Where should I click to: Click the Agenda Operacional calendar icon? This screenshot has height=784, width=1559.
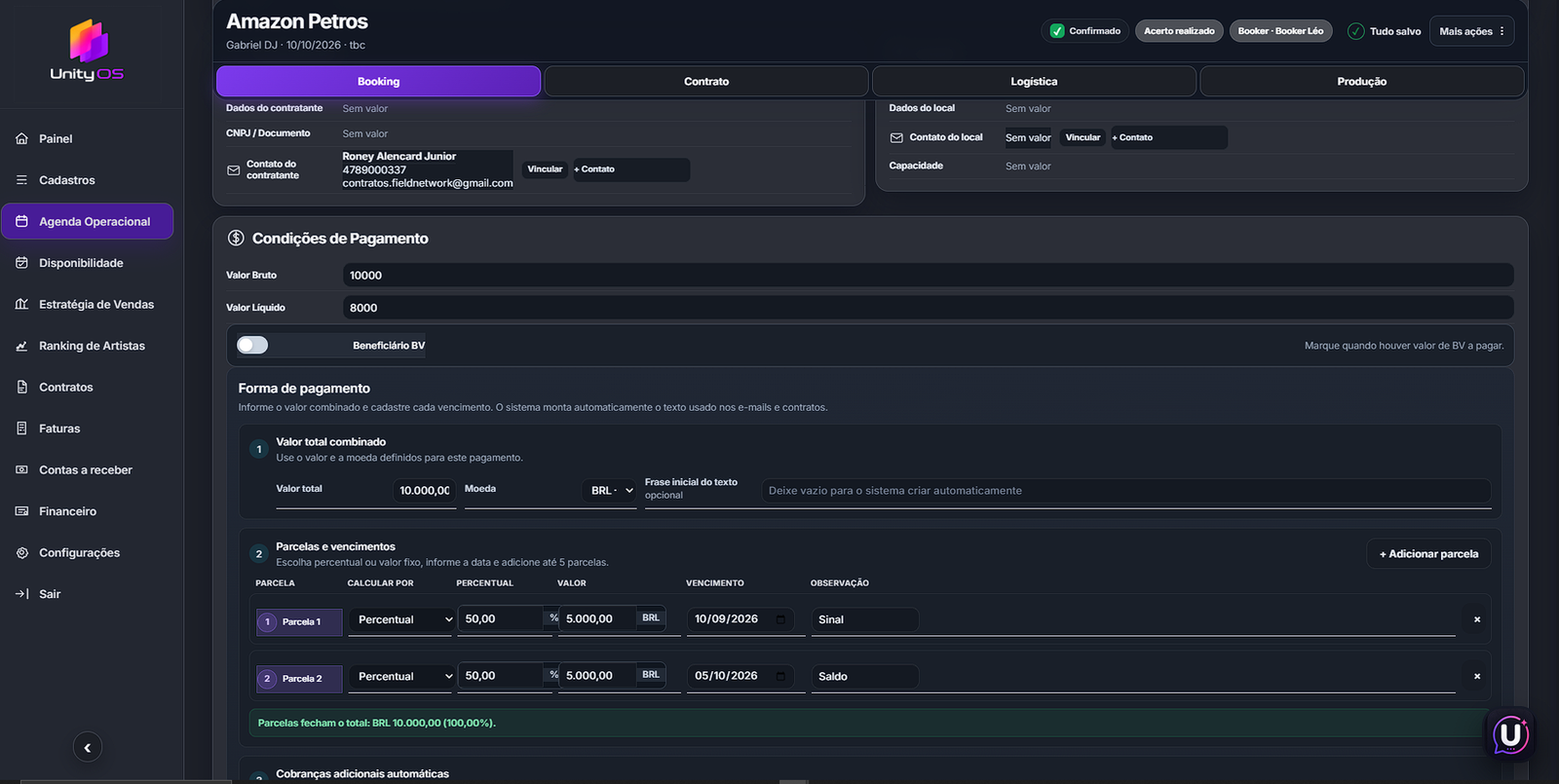(x=21, y=221)
